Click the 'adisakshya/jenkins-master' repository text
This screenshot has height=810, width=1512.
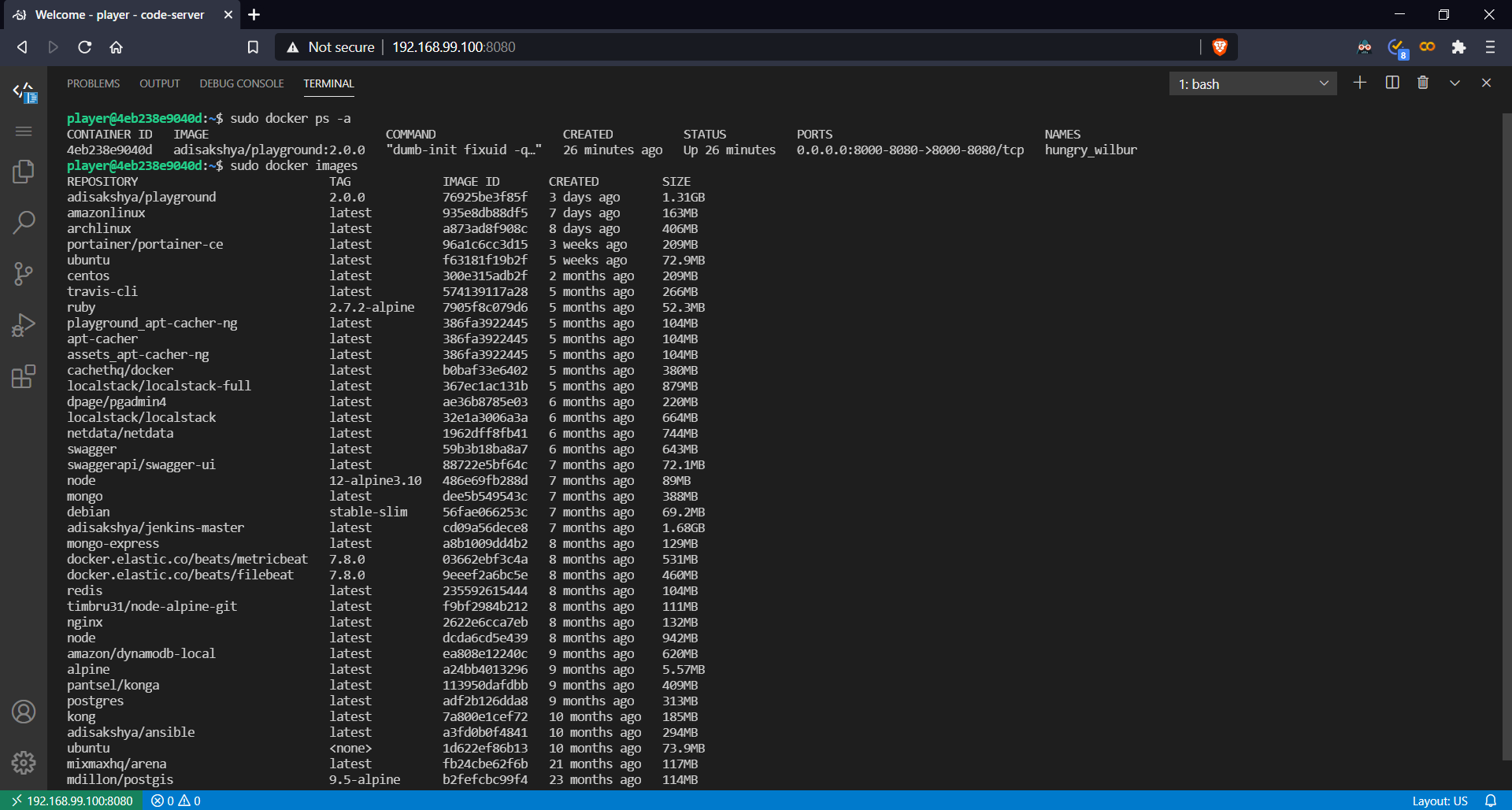pos(155,527)
